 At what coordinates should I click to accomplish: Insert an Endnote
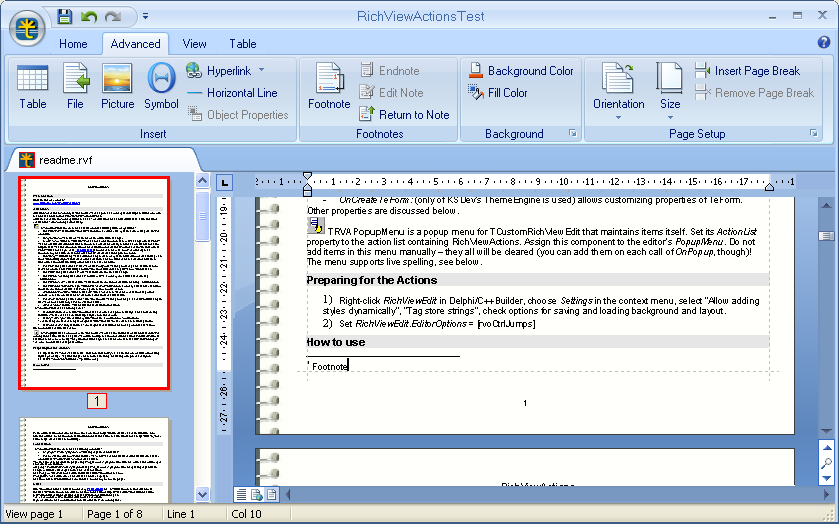(390, 71)
